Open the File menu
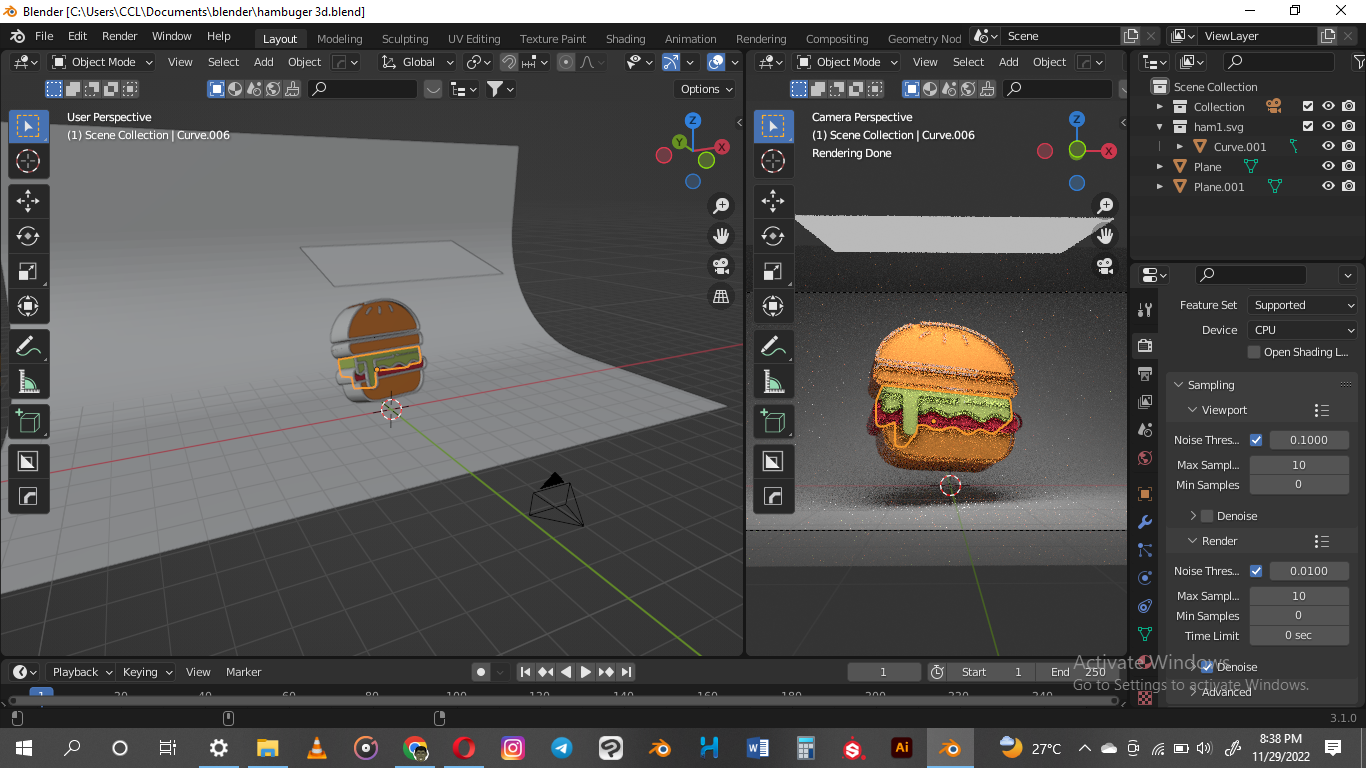 click(44, 36)
